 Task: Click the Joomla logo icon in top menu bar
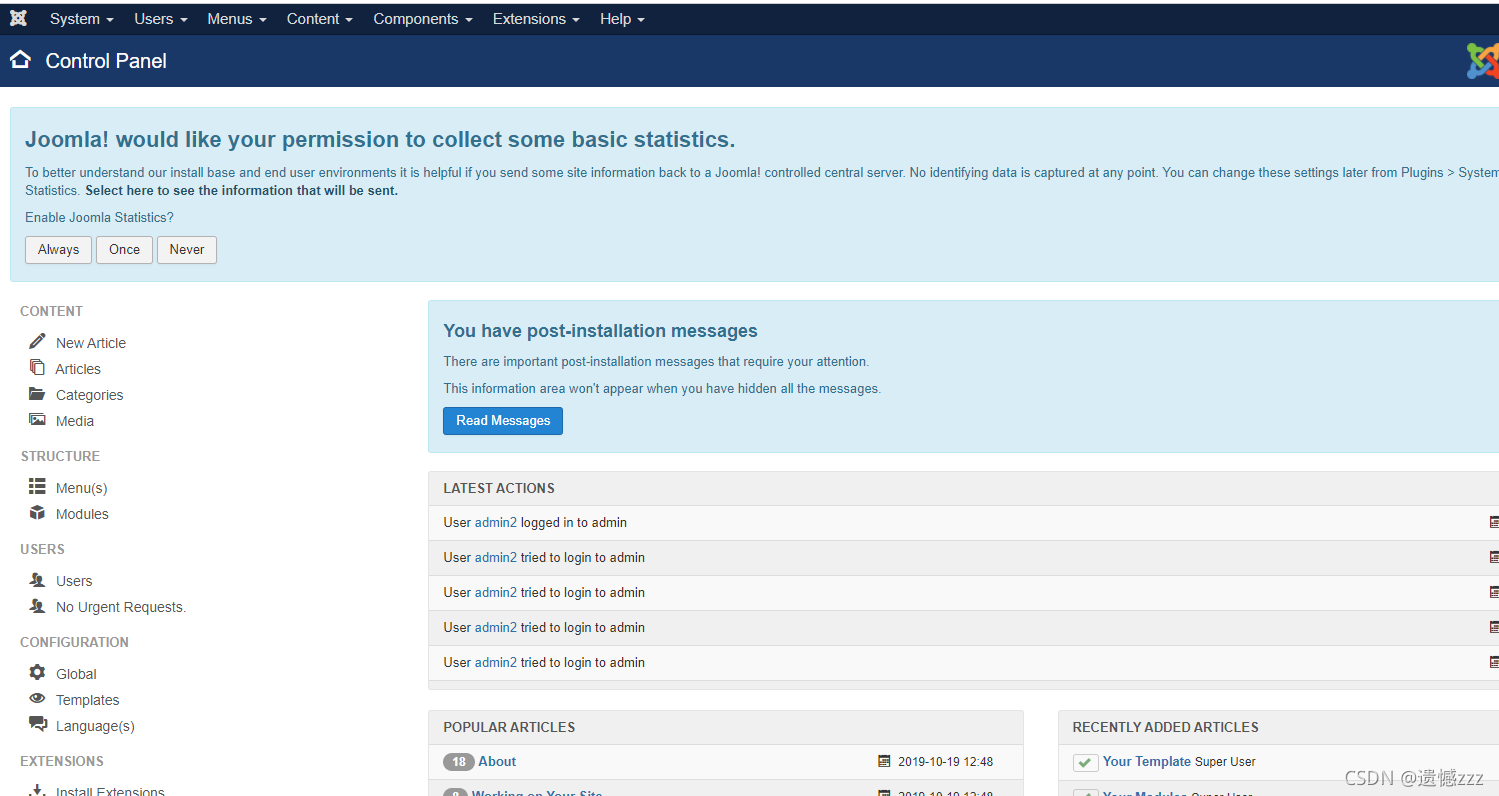[18, 18]
